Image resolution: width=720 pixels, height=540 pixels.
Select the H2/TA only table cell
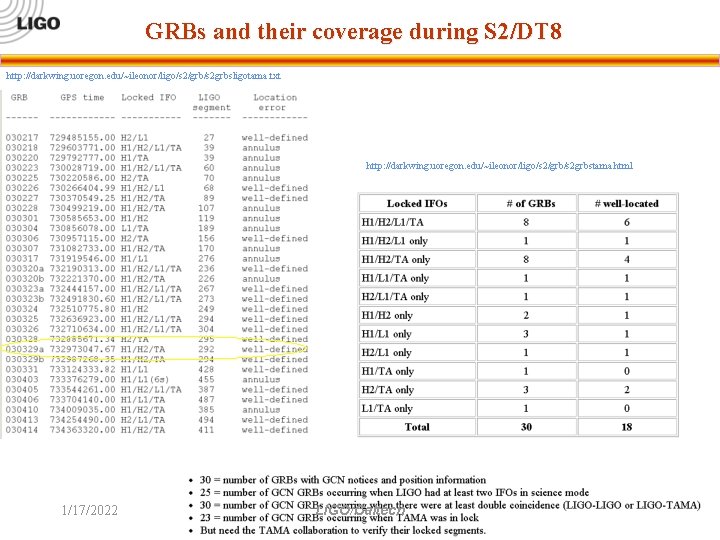[x=417, y=389]
